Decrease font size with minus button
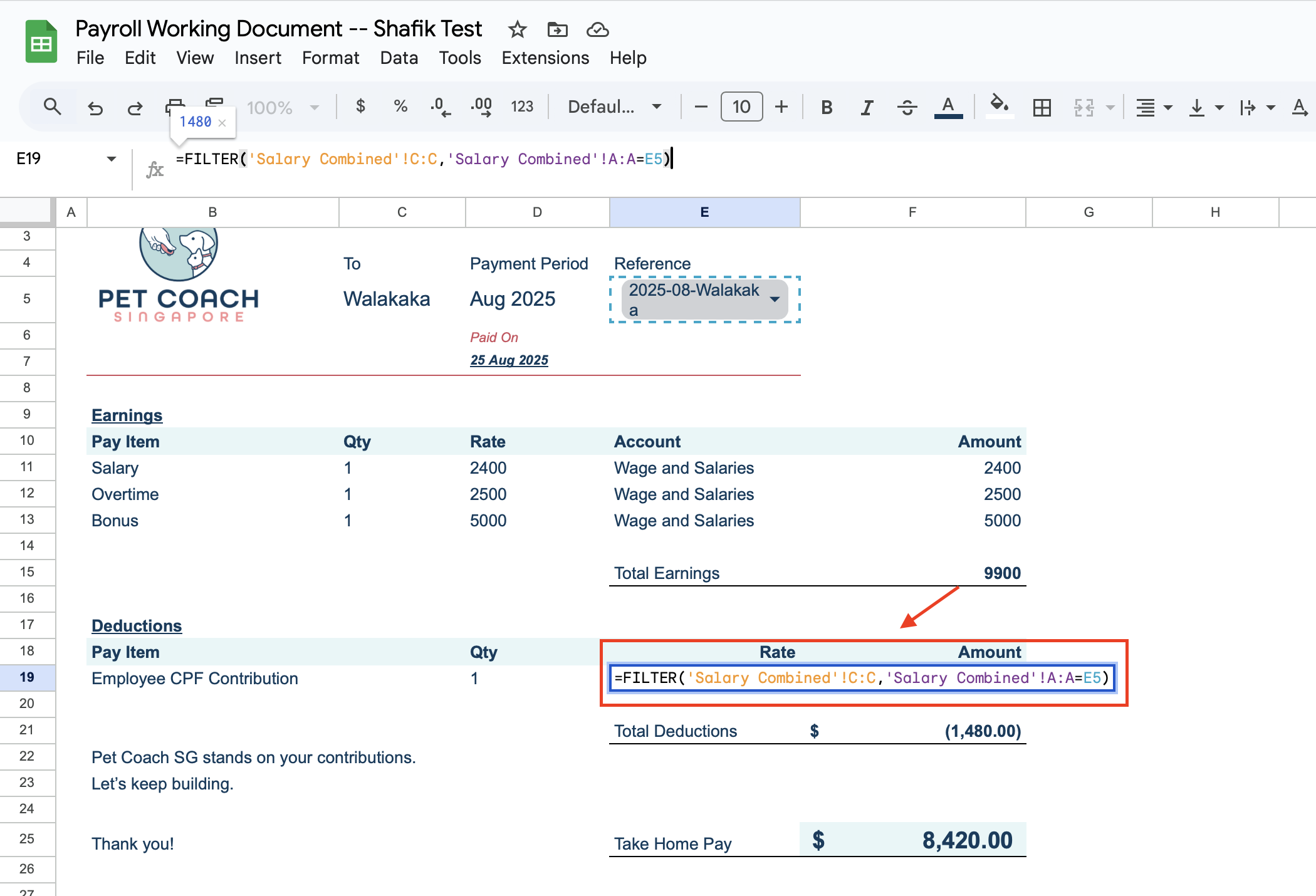 [x=701, y=107]
